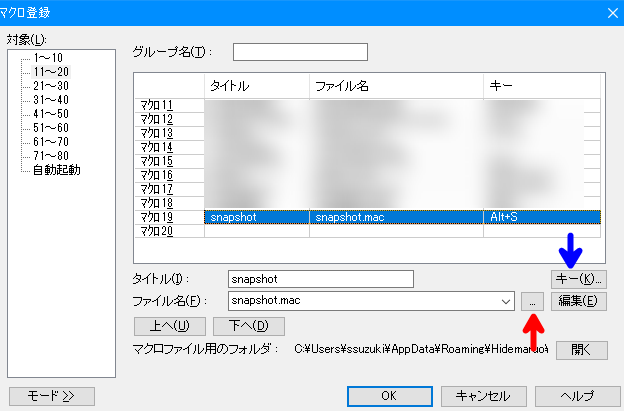Click the empty title cell of マクロ20

[x=257, y=231]
